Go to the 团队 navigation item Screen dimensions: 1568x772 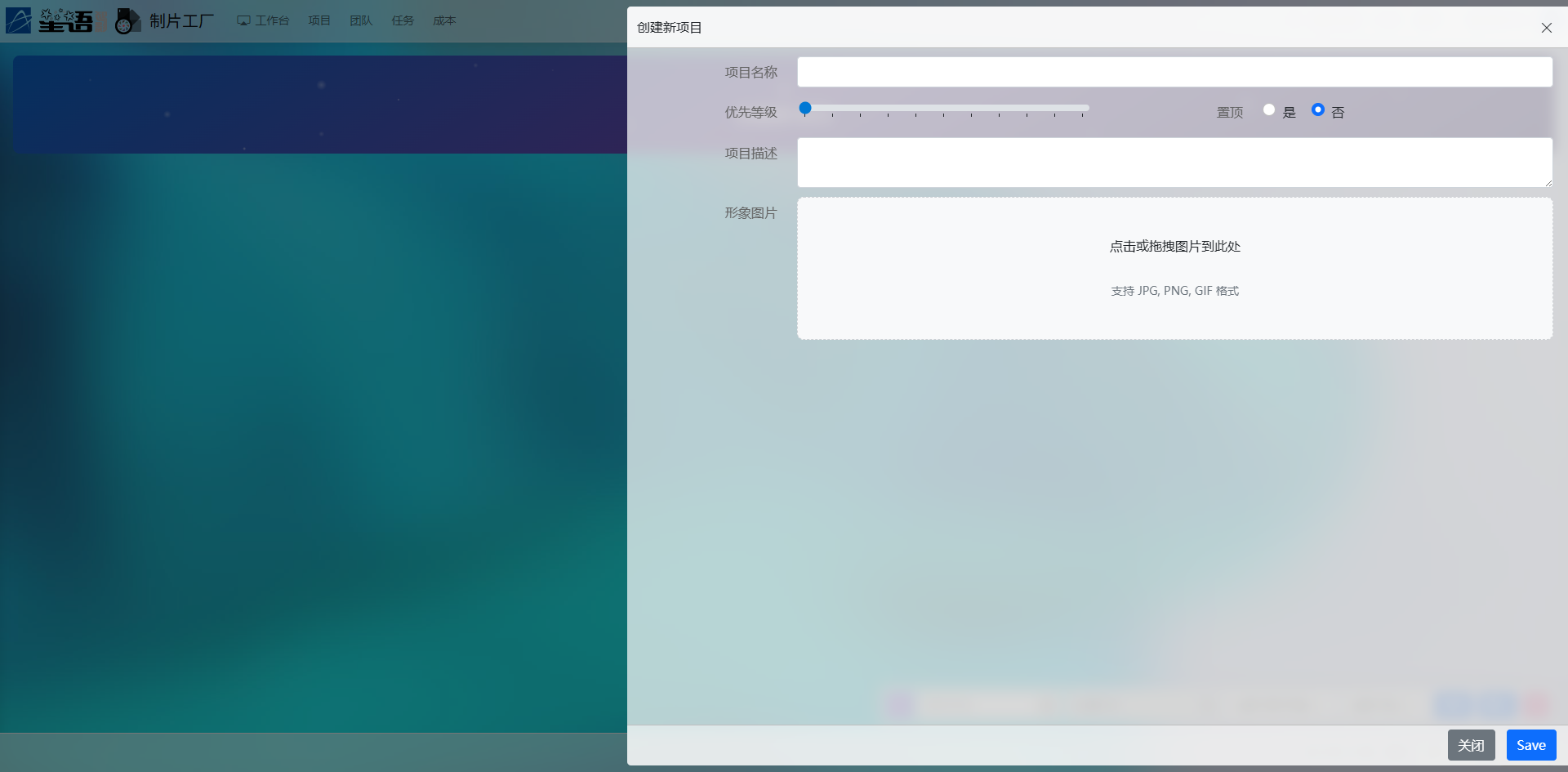361,20
